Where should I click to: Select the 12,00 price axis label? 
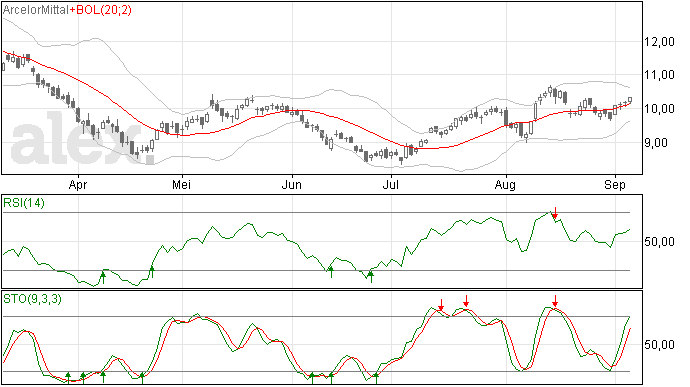pyautogui.click(x=659, y=42)
